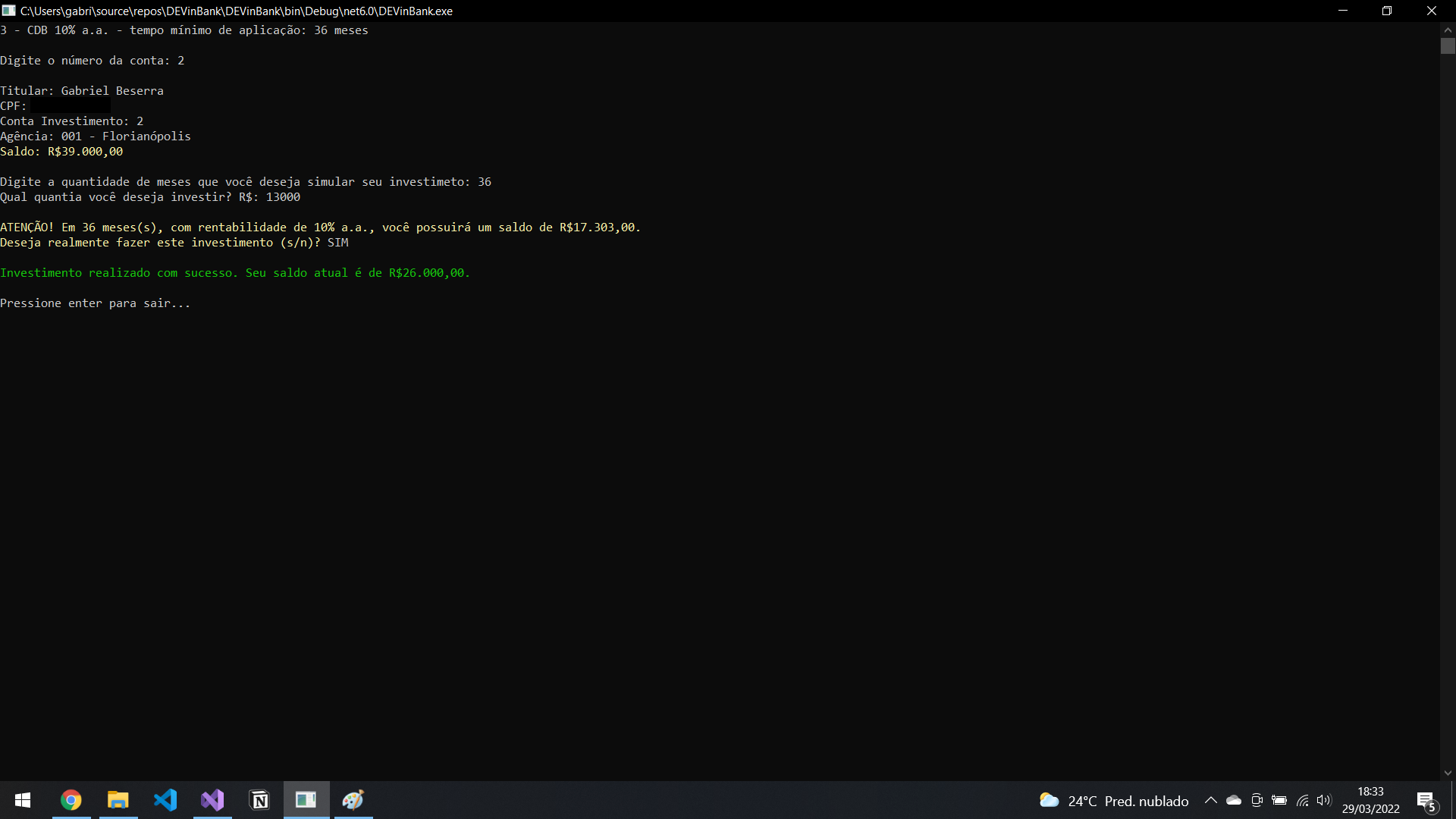Open Notion from the taskbar

tap(259, 800)
